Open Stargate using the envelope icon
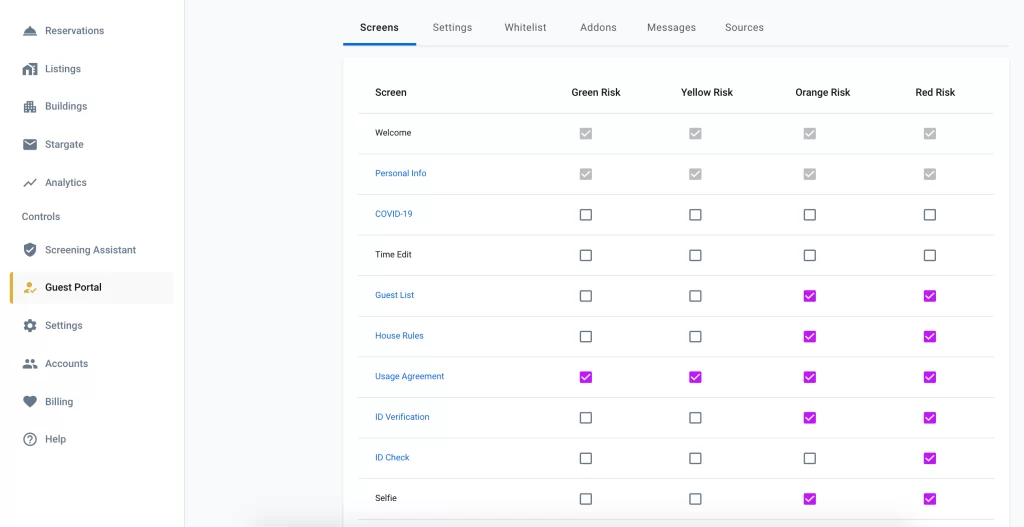The height and width of the screenshot is (527, 1024). [30, 145]
